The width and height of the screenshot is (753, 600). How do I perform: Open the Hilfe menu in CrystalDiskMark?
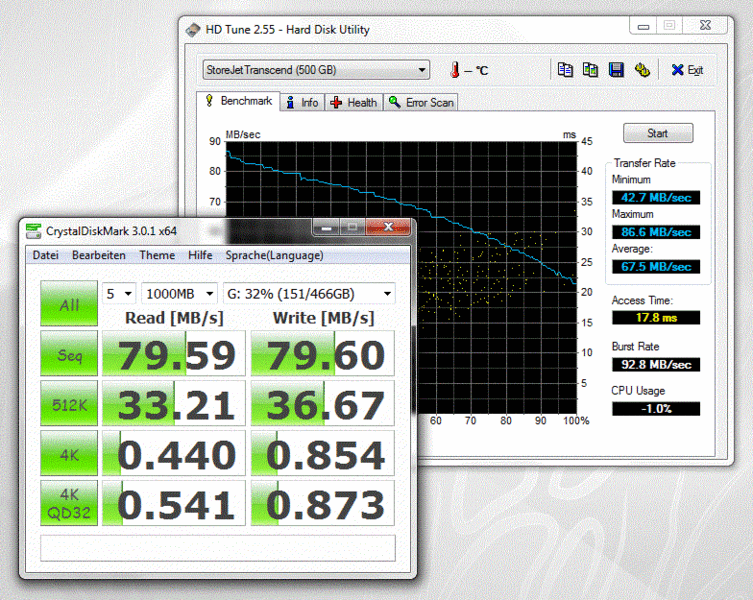pos(200,255)
